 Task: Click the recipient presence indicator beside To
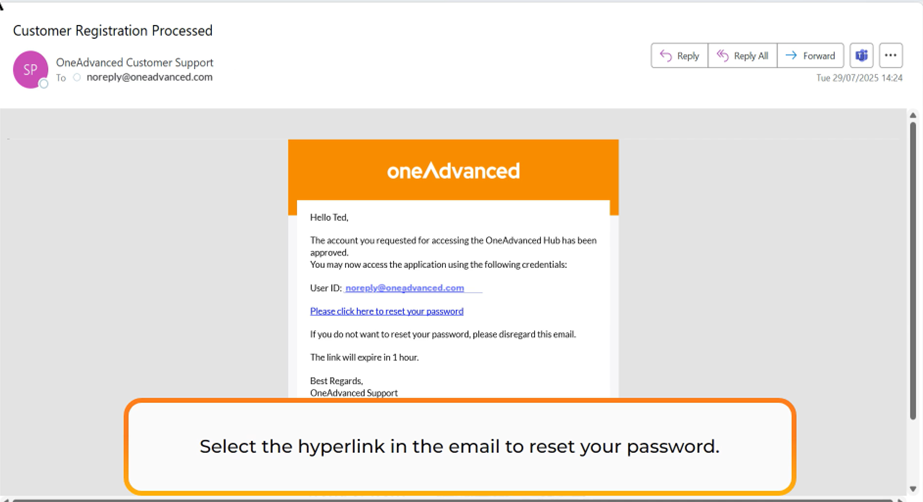77,77
